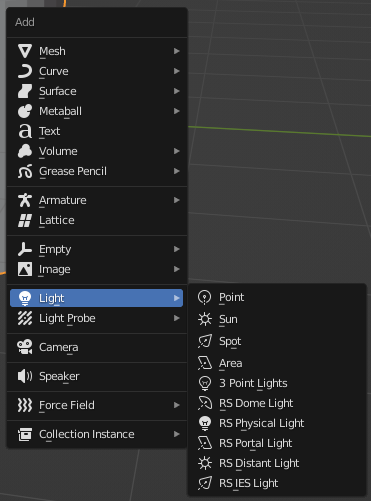Add a Text object
Image resolution: width=371 pixels, height=501 pixels.
(x=97, y=131)
